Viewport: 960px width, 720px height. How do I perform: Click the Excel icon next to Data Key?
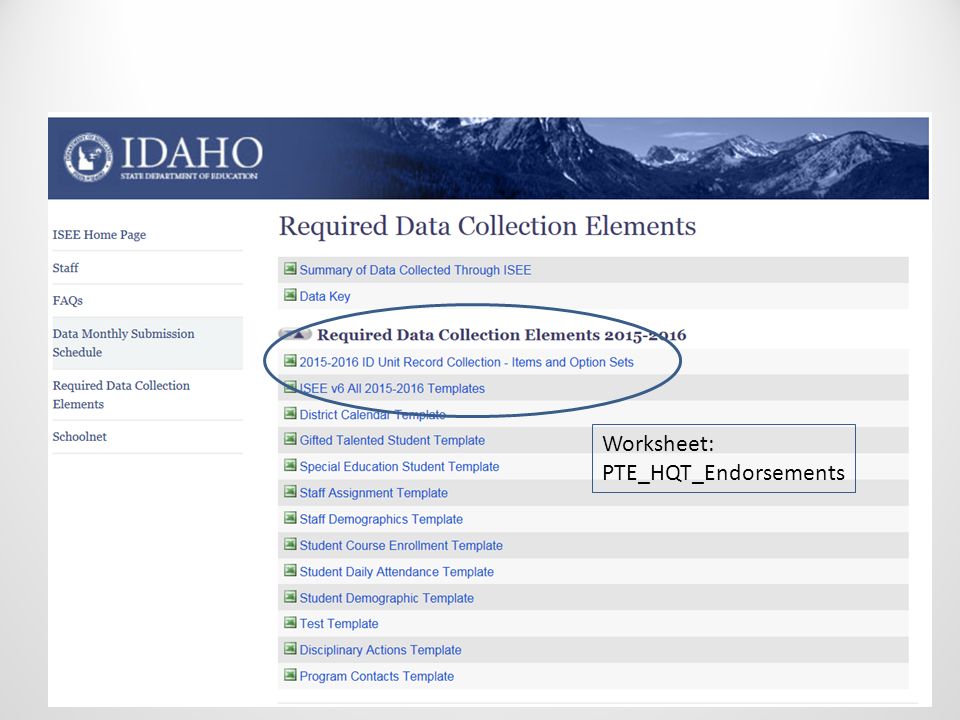290,295
